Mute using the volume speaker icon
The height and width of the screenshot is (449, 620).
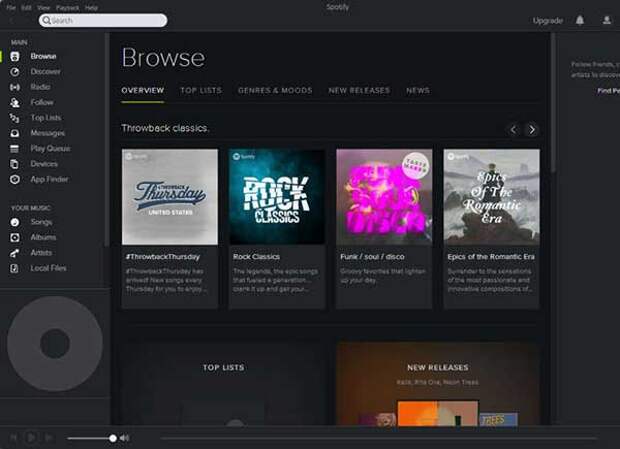pyautogui.click(x=125, y=438)
